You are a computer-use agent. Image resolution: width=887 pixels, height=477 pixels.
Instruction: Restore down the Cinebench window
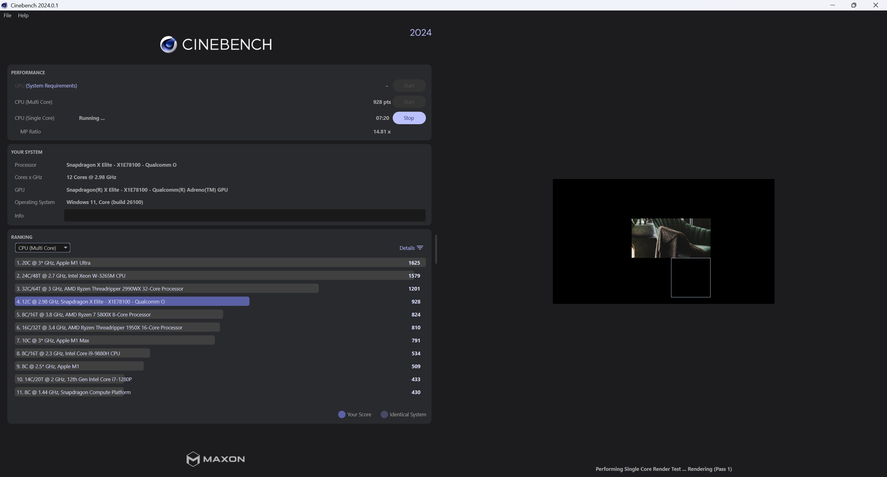(854, 5)
